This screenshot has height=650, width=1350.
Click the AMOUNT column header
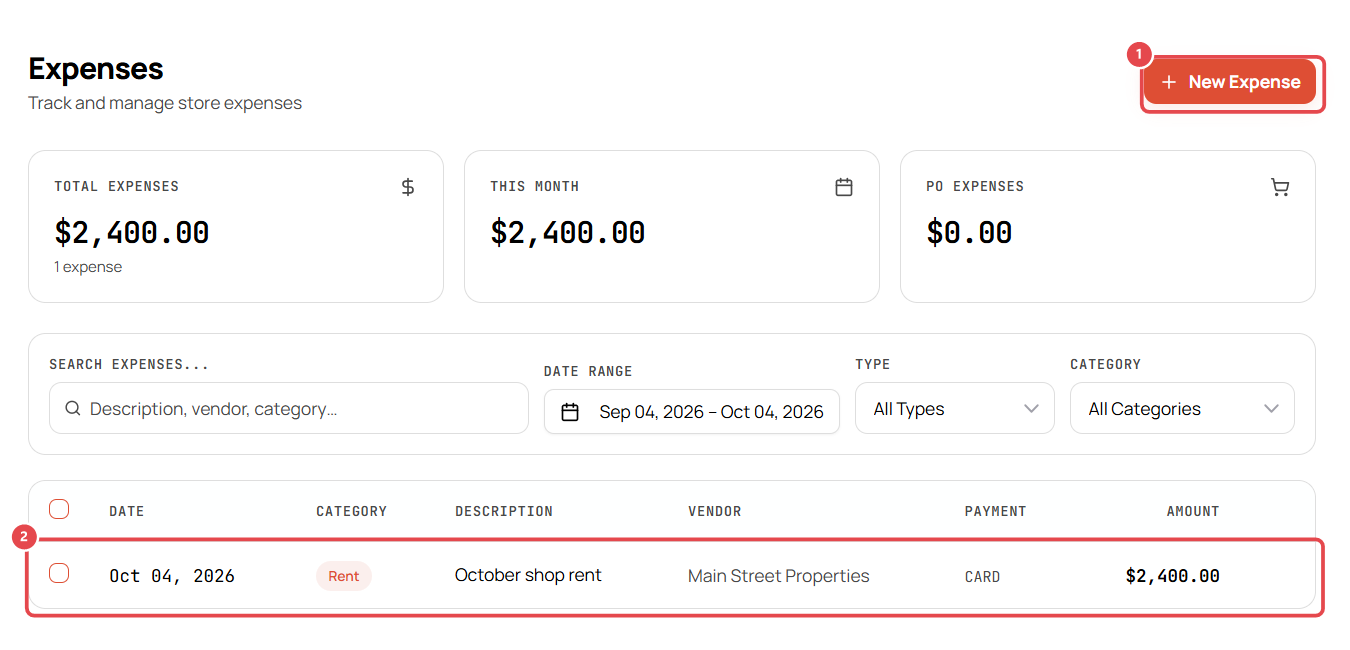click(1193, 511)
